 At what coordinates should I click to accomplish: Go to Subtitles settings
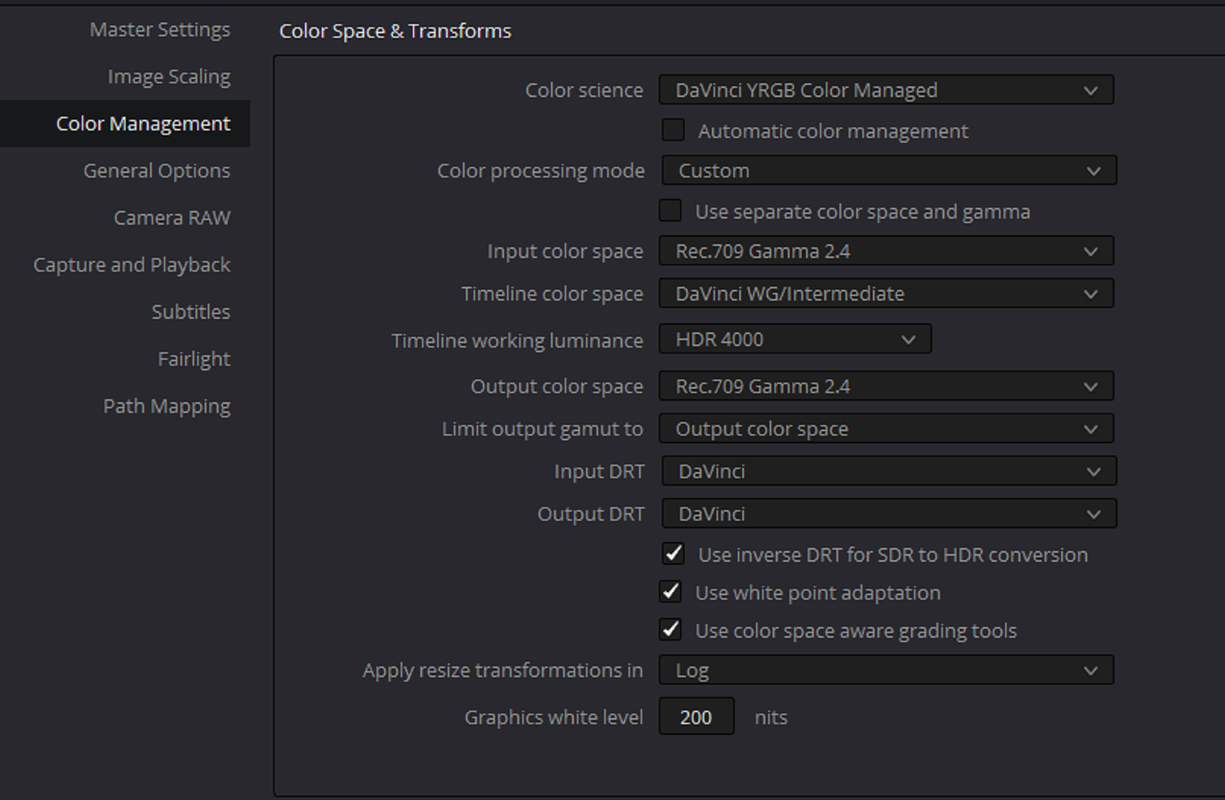191,312
